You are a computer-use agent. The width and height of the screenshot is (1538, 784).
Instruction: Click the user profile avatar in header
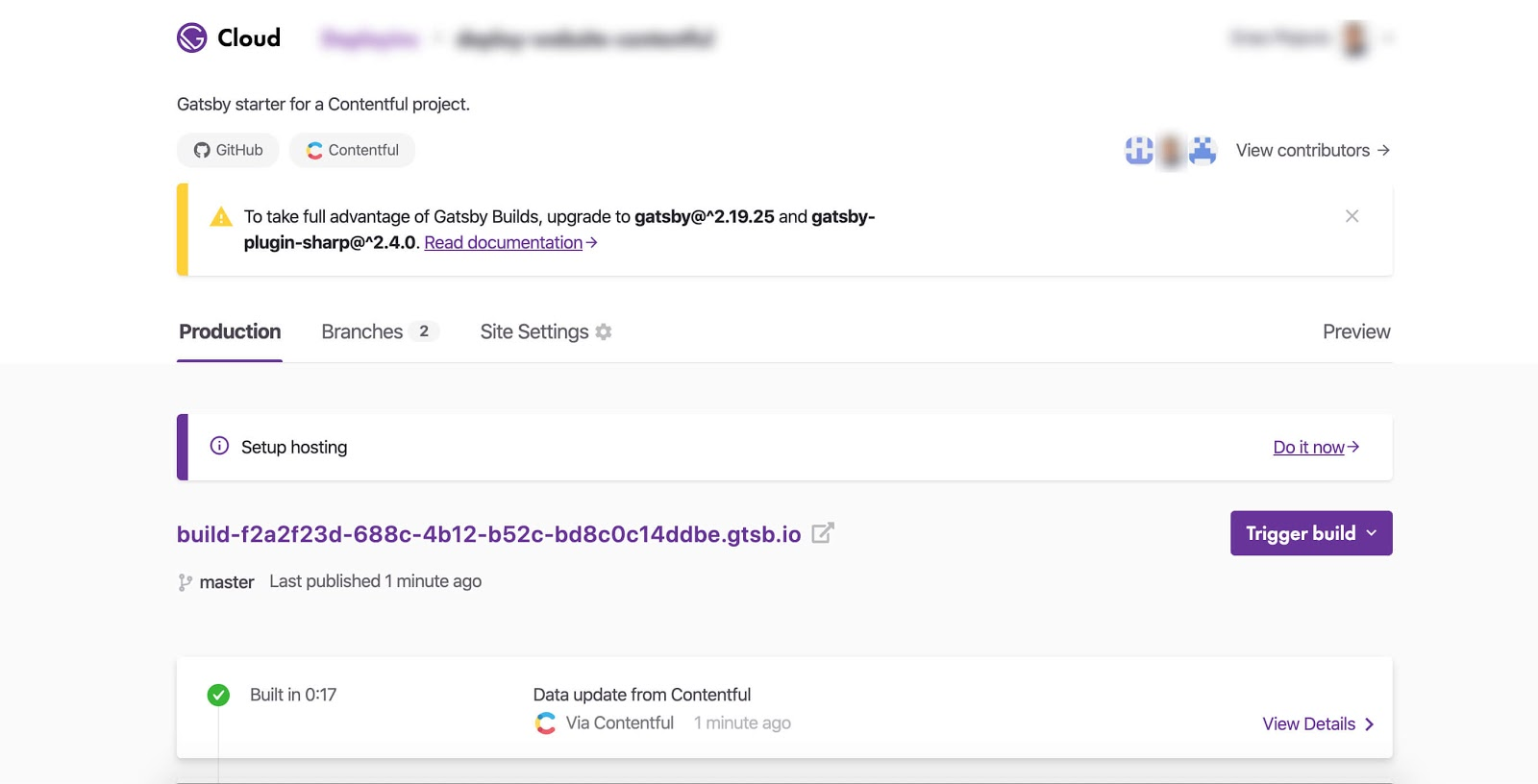point(1354,38)
